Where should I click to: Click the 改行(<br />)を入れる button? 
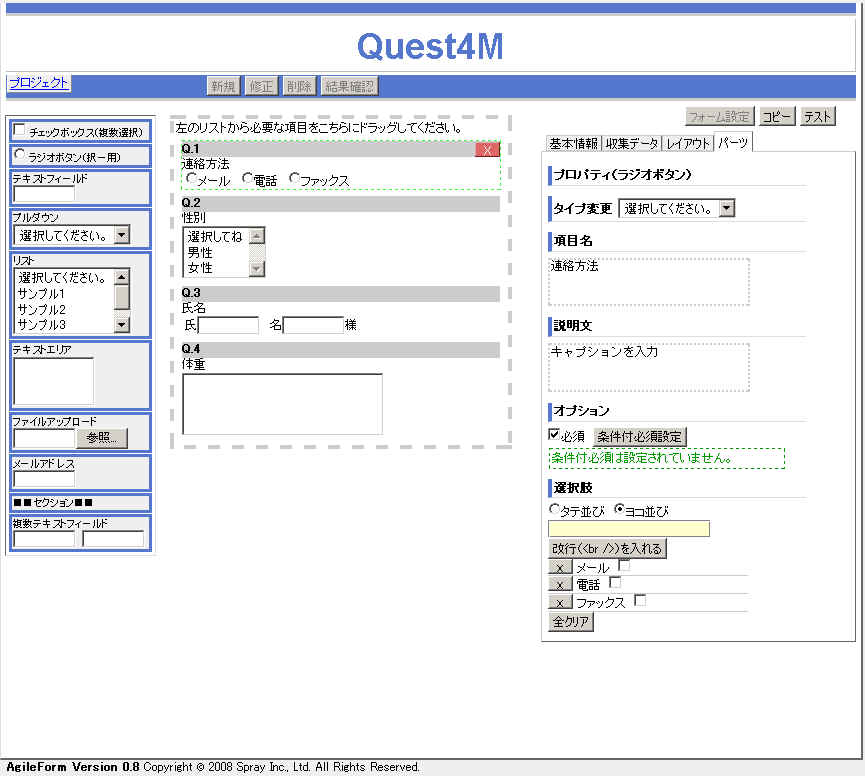[607, 548]
